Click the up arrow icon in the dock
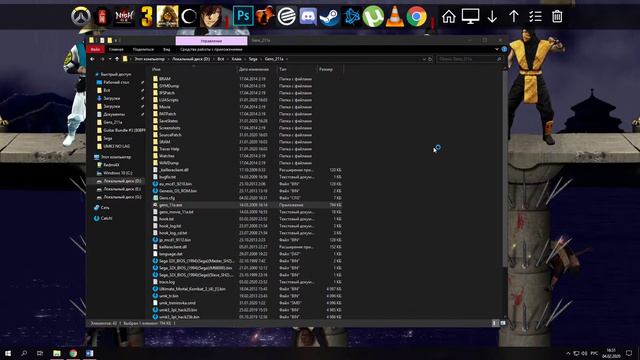The height and width of the screenshot is (360, 640). 513,17
